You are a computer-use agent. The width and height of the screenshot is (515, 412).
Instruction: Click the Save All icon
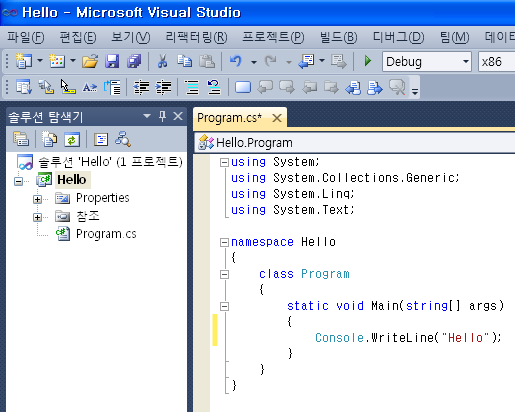[134, 61]
